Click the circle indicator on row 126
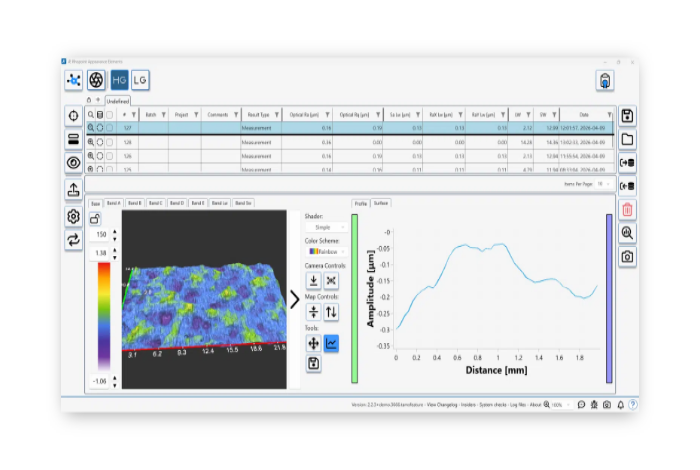The image size is (700, 470). tap(100, 156)
